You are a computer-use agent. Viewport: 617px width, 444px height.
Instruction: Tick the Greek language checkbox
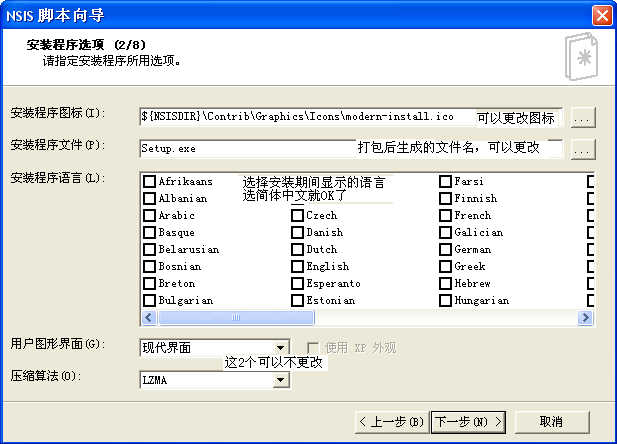click(445, 266)
